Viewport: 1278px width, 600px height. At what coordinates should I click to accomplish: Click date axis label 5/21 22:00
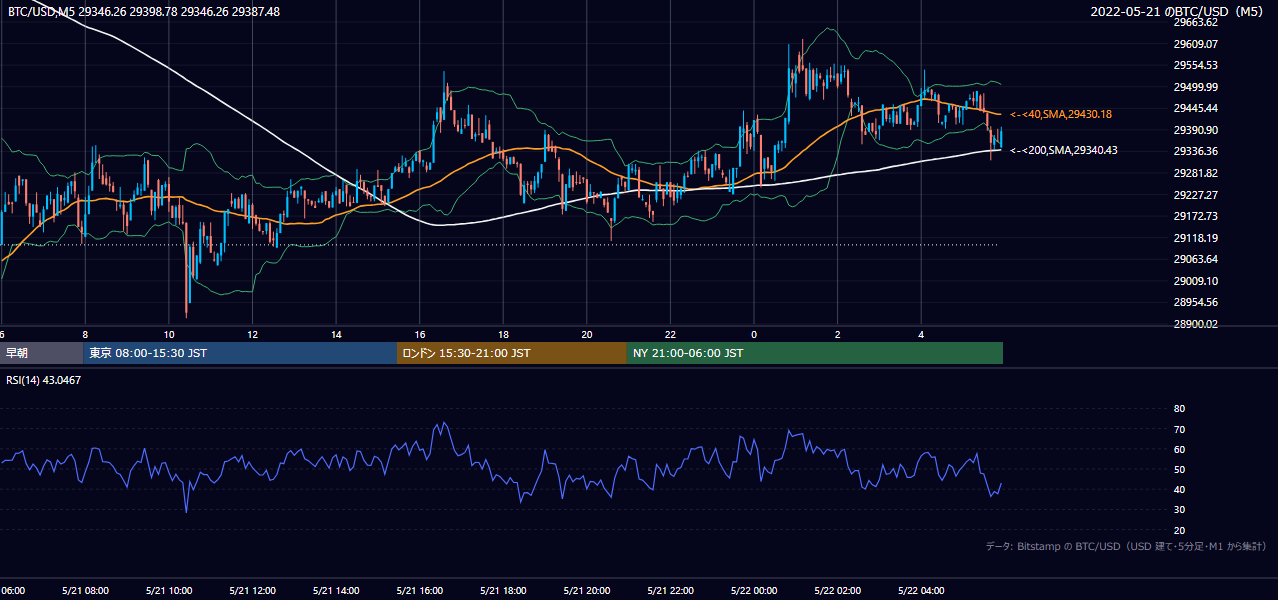(x=671, y=590)
